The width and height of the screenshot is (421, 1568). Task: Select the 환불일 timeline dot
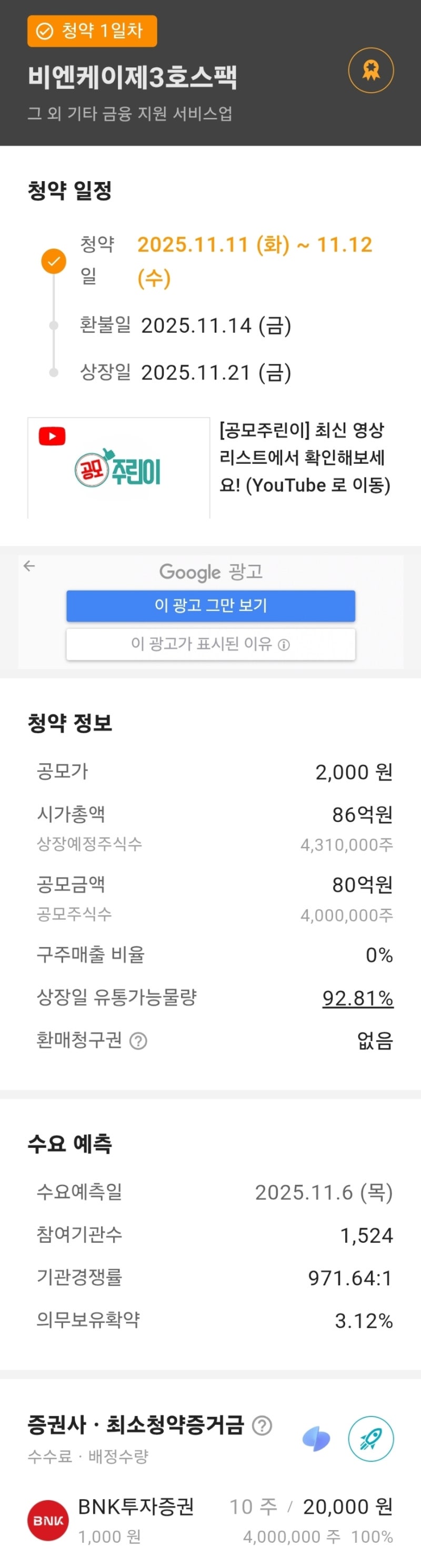(54, 326)
